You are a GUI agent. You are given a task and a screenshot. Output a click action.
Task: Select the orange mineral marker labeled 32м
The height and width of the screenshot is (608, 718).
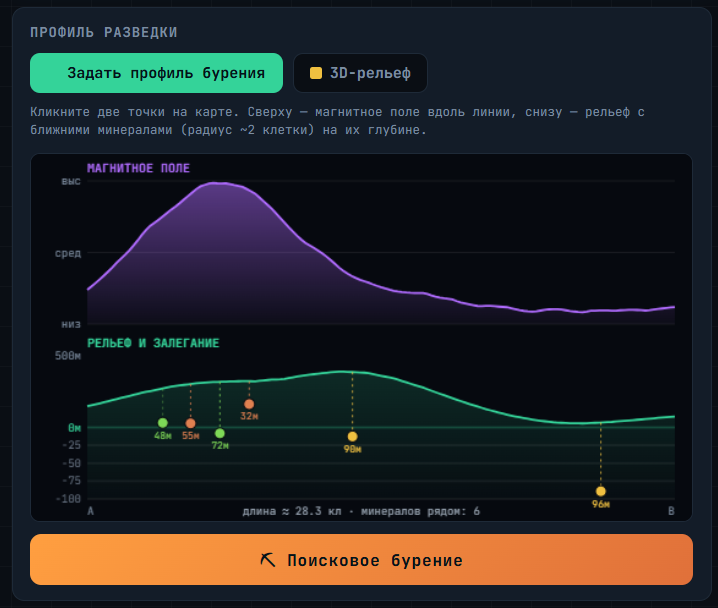pos(249,404)
